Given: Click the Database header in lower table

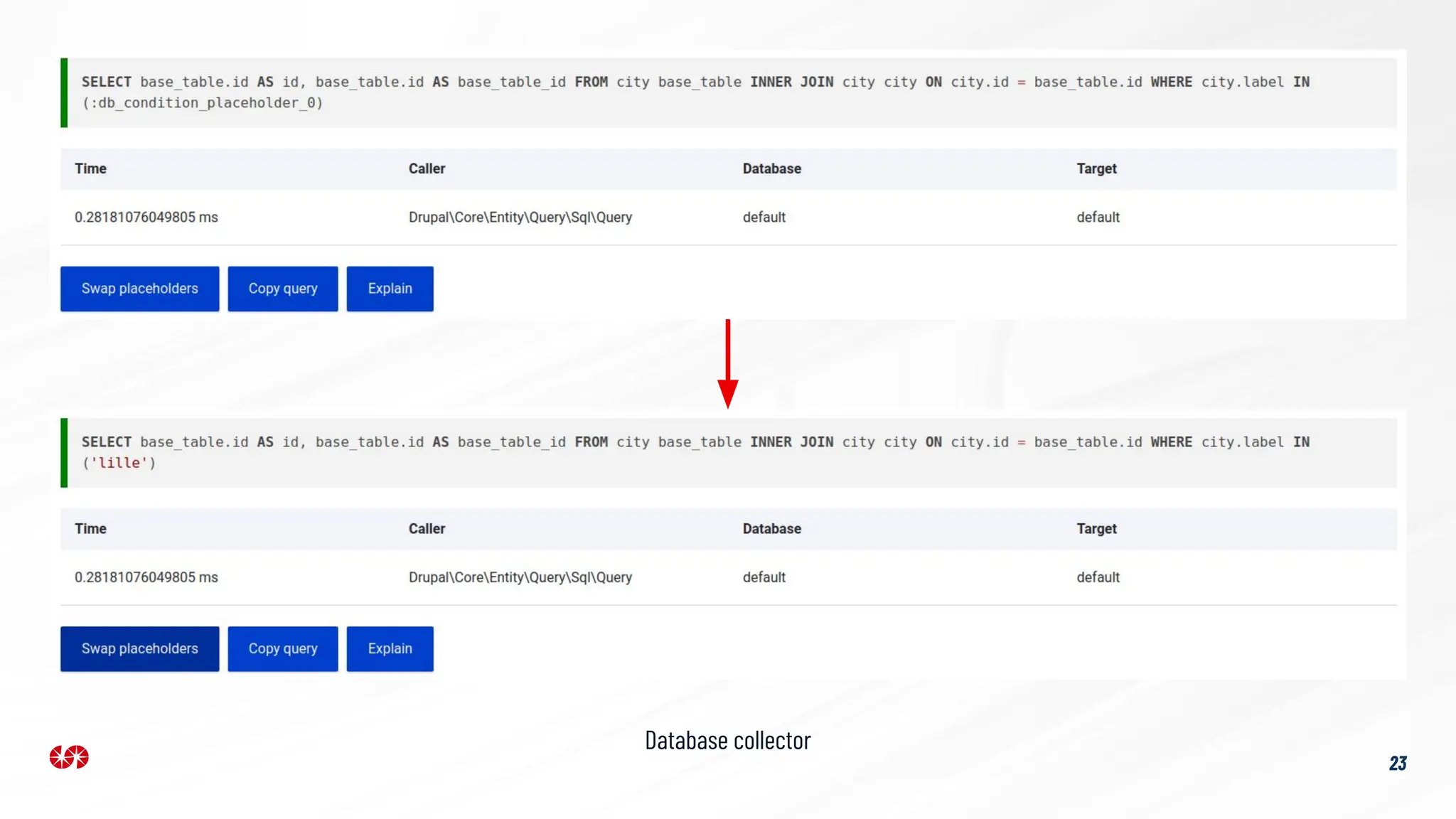Looking at the screenshot, I should [771, 529].
